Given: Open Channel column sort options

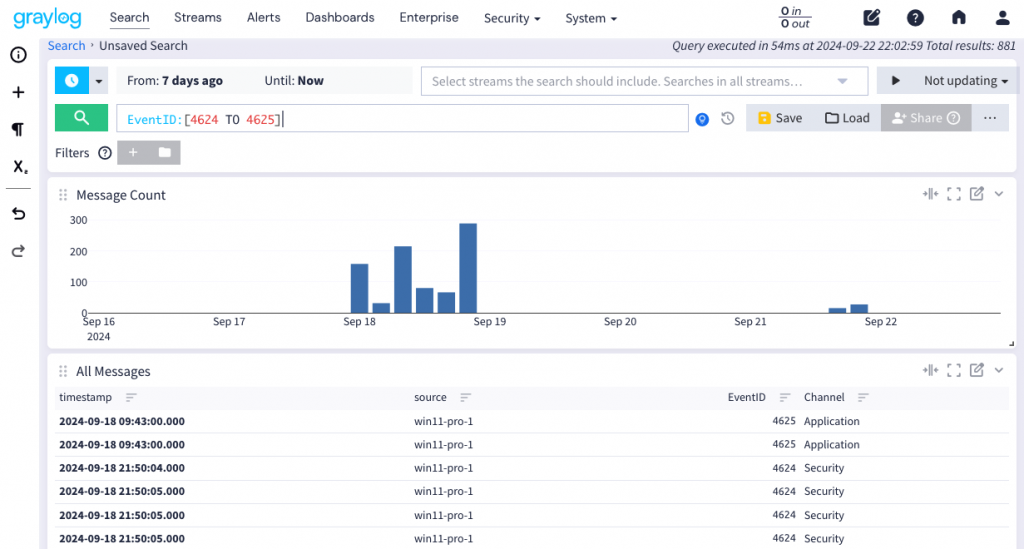Looking at the screenshot, I should pyautogui.click(x=863, y=398).
